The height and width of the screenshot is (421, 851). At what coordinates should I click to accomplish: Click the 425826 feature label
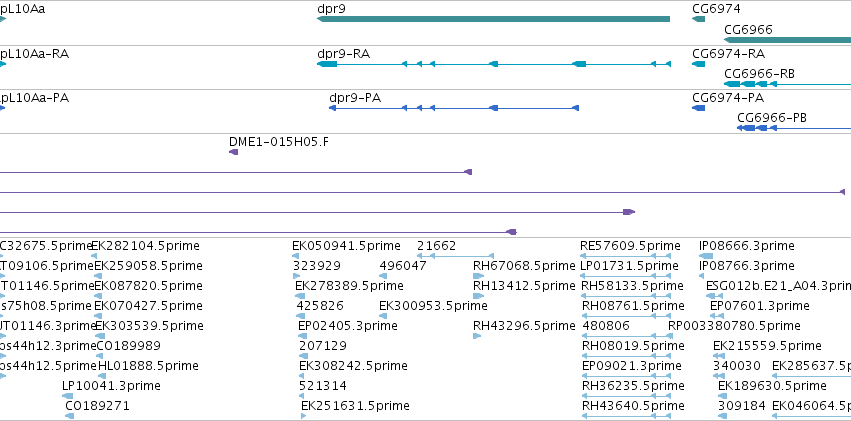320,305
